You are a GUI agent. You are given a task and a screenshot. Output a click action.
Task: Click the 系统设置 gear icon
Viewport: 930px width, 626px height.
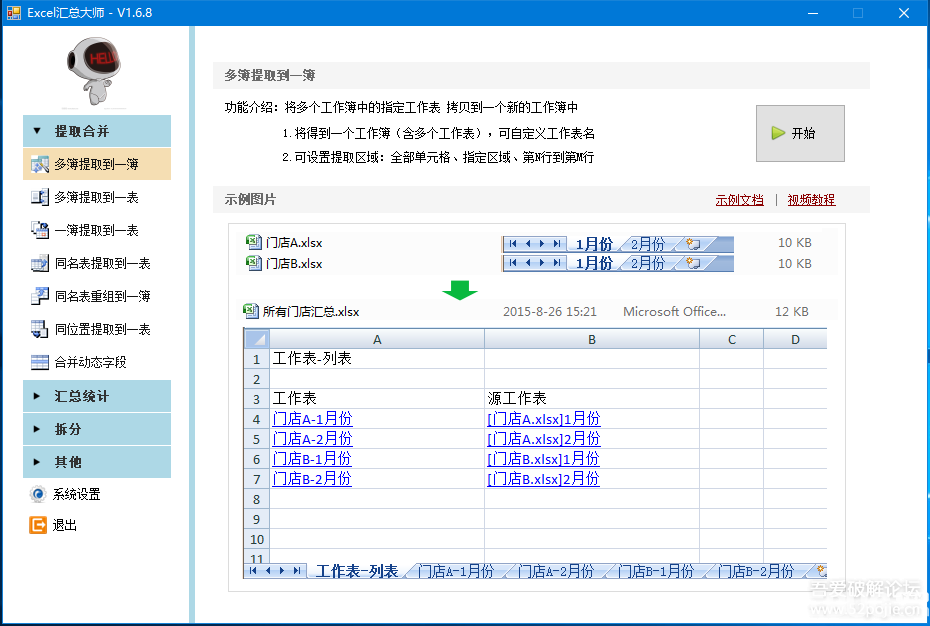coord(38,494)
